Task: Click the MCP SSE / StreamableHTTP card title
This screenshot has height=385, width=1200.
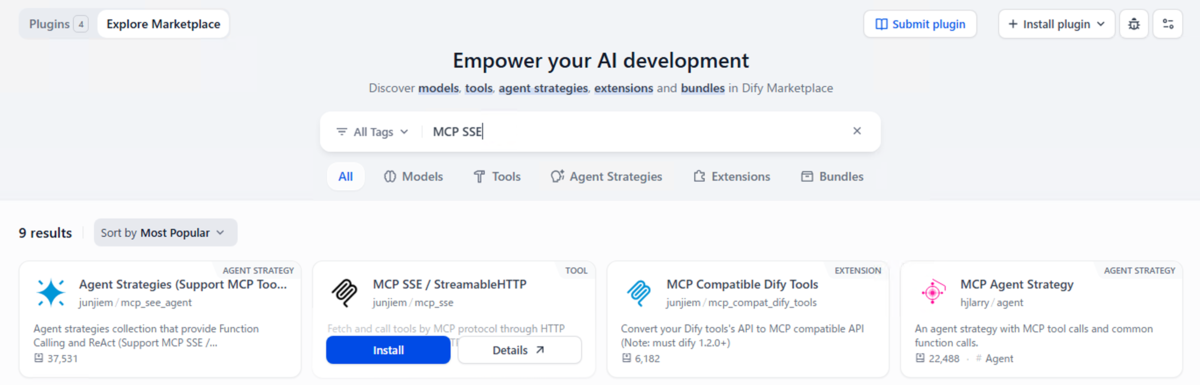Action: point(450,284)
